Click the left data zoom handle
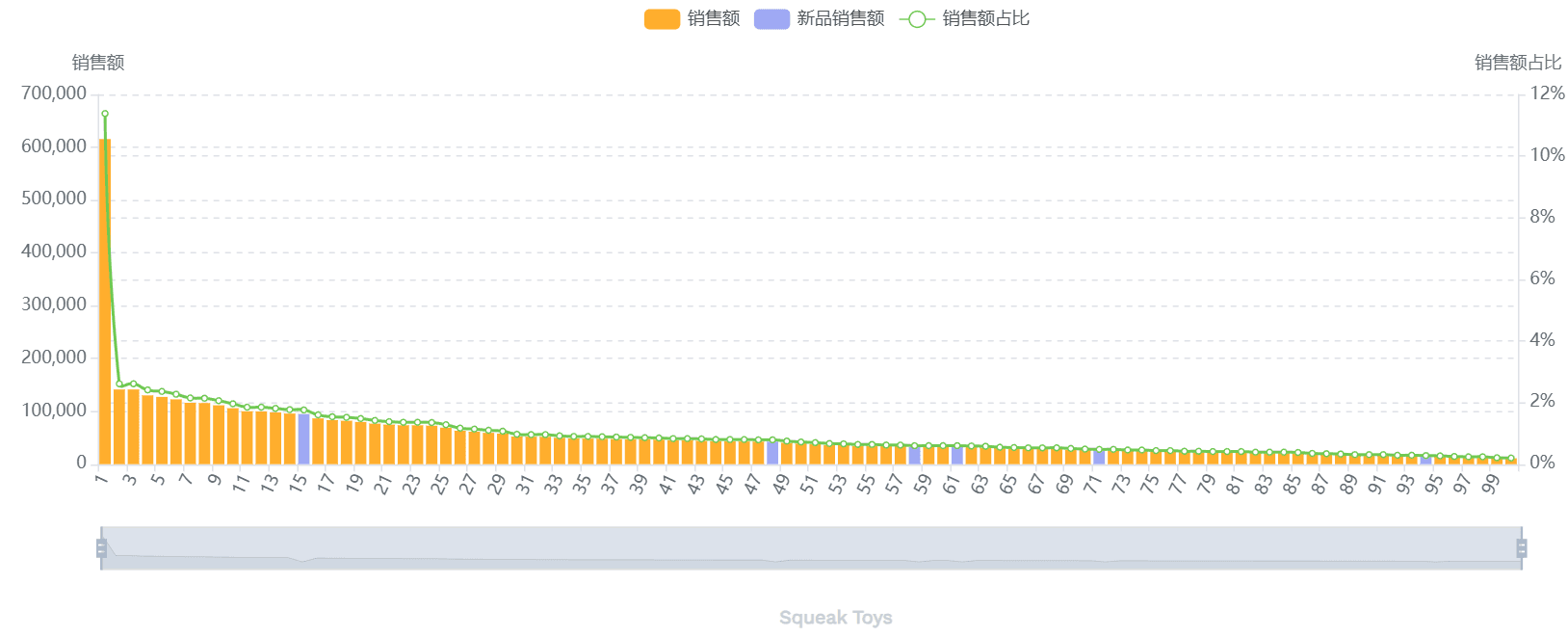 click(x=101, y=548)
